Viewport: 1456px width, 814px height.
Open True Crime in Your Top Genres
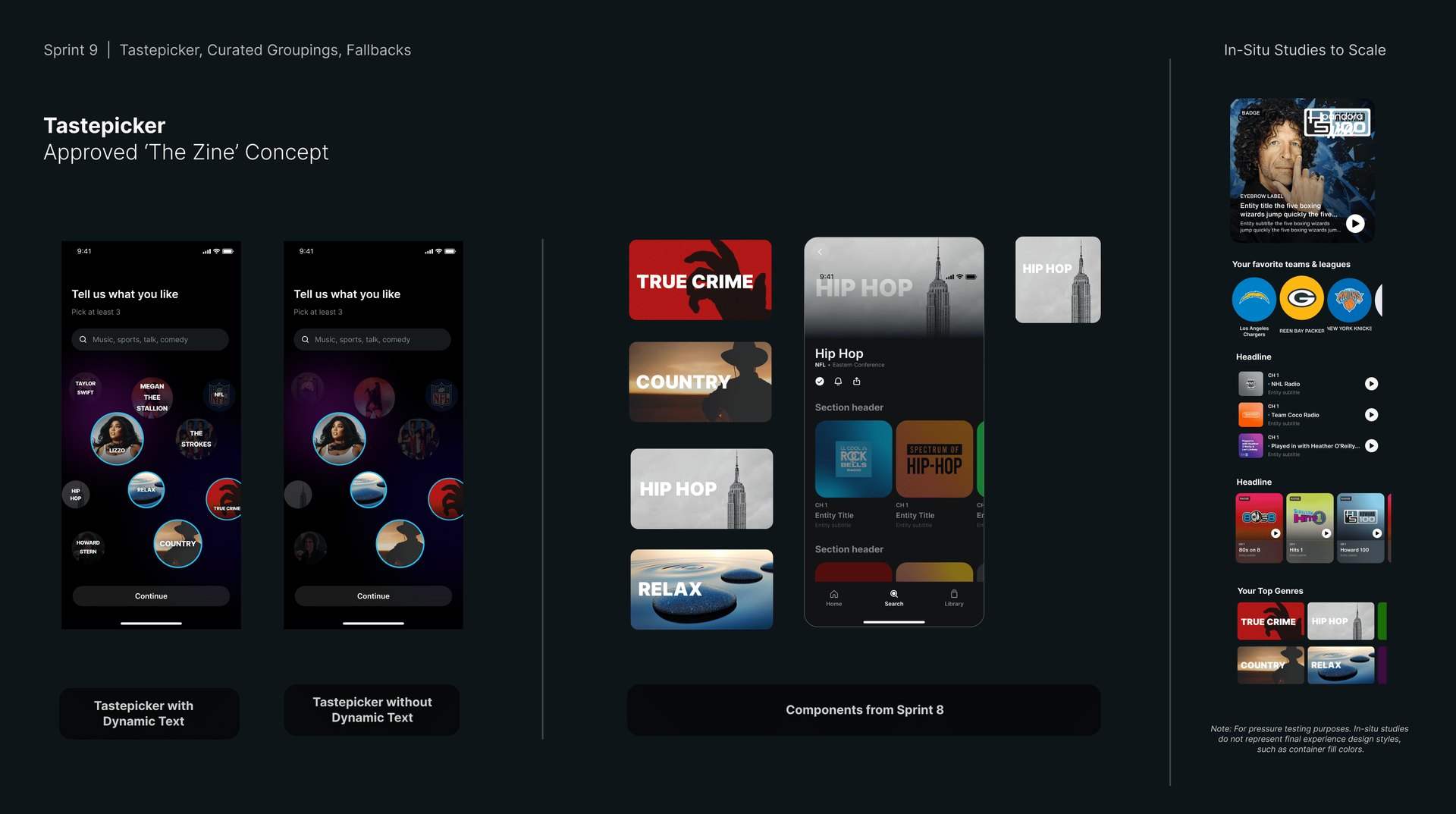(1271, 621)
